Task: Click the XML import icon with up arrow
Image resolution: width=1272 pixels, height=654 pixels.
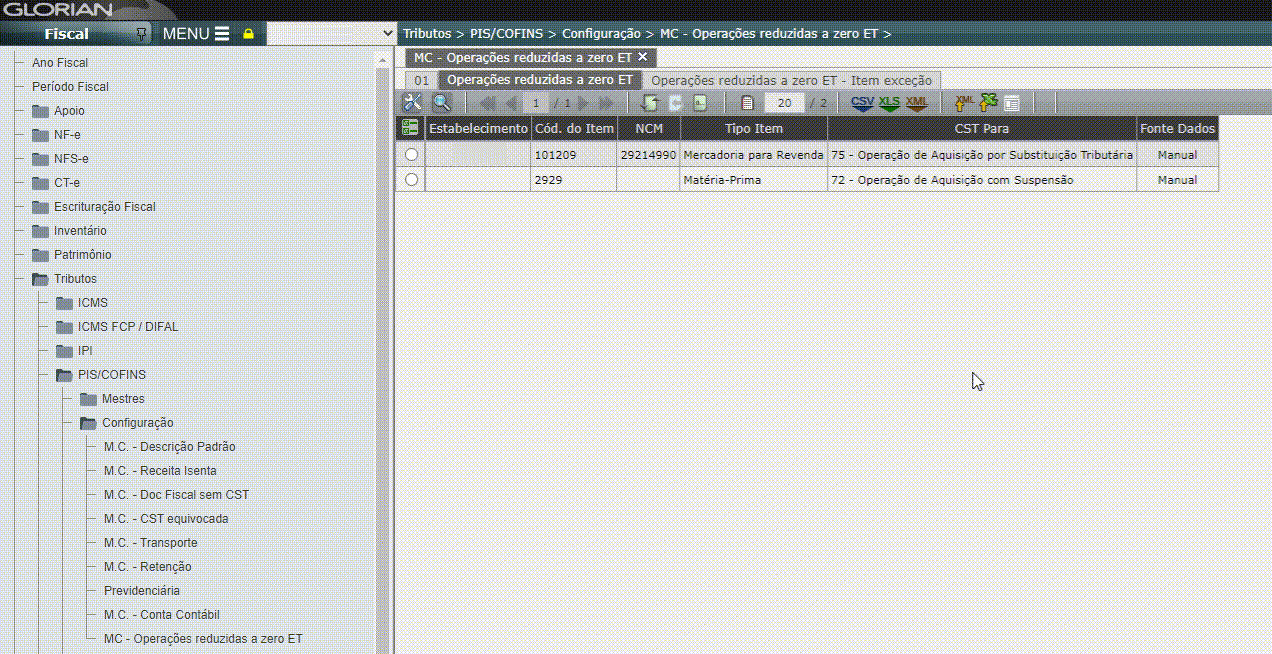Action: click(x=964, y=103)
